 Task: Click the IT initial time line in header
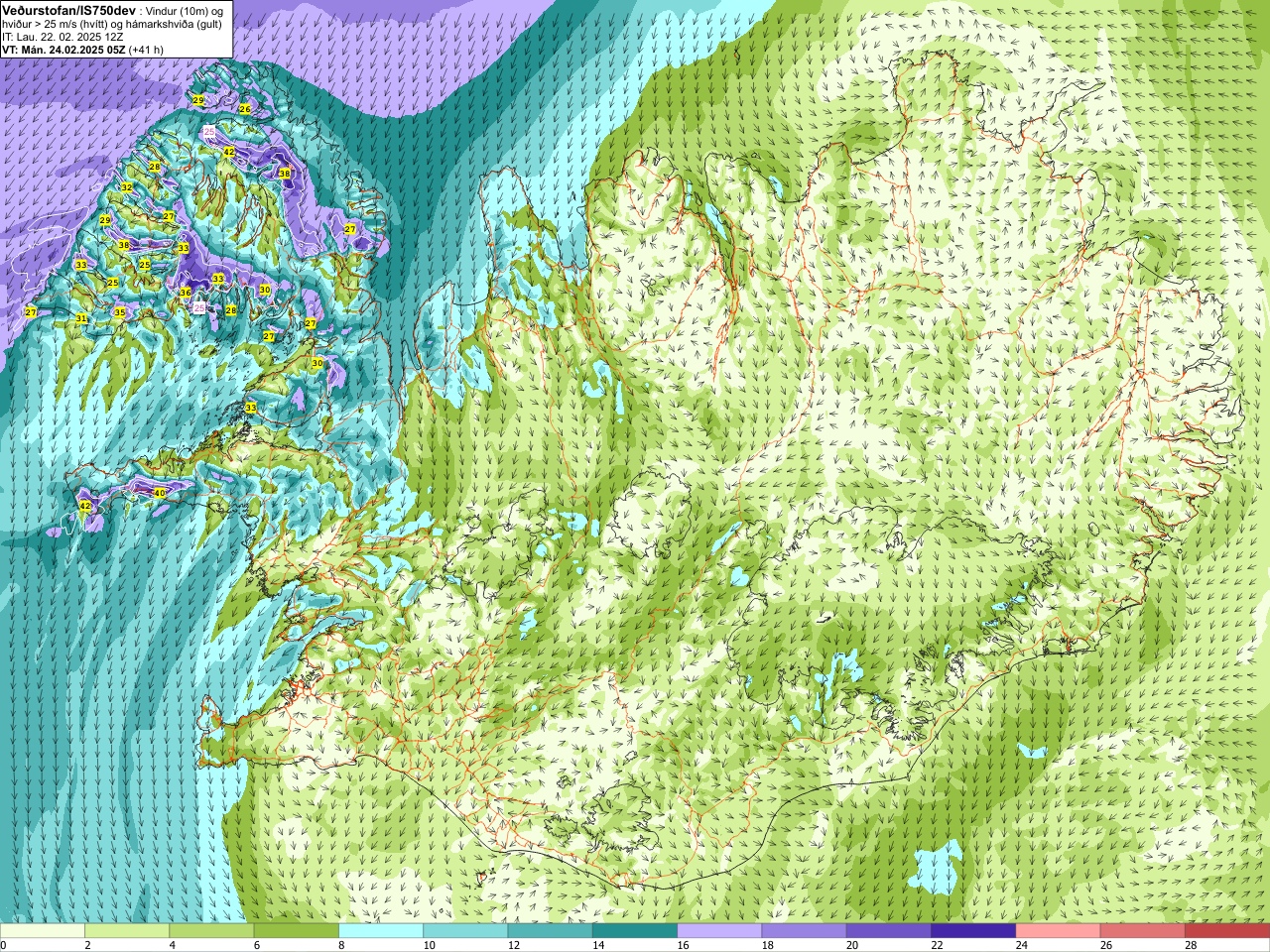(x=63, y=37)
